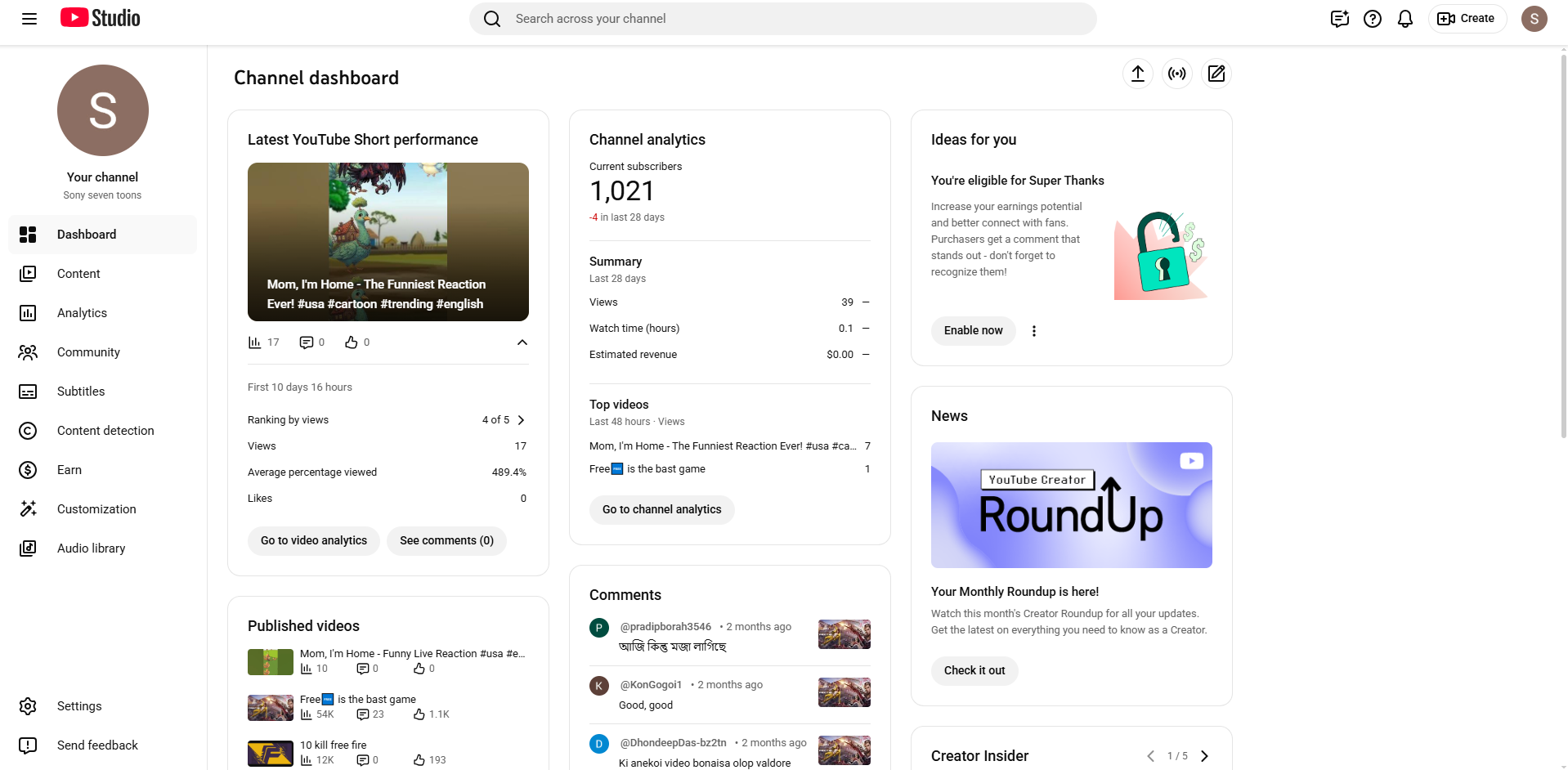
Task: Toggle the hamburger navigation menu
Action: [29, 19]
